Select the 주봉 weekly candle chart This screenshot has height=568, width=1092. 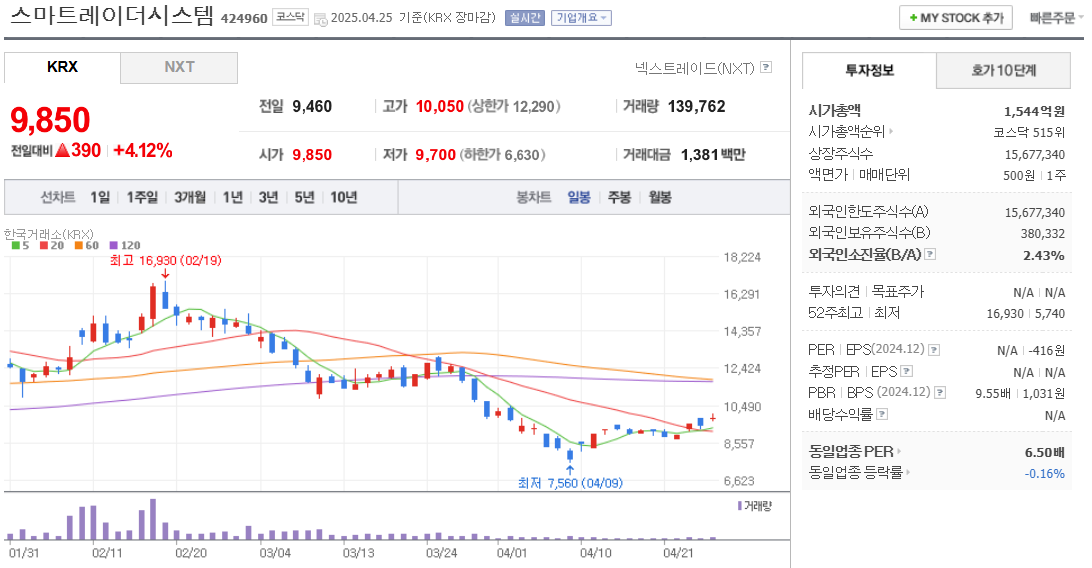click(x=619, y=198)
